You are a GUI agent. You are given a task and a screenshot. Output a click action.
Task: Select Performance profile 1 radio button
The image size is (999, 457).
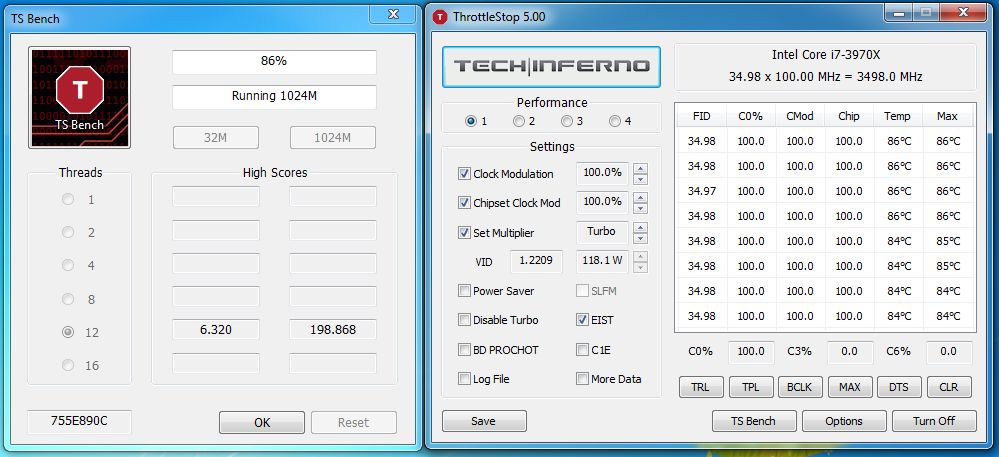(471, 121)
